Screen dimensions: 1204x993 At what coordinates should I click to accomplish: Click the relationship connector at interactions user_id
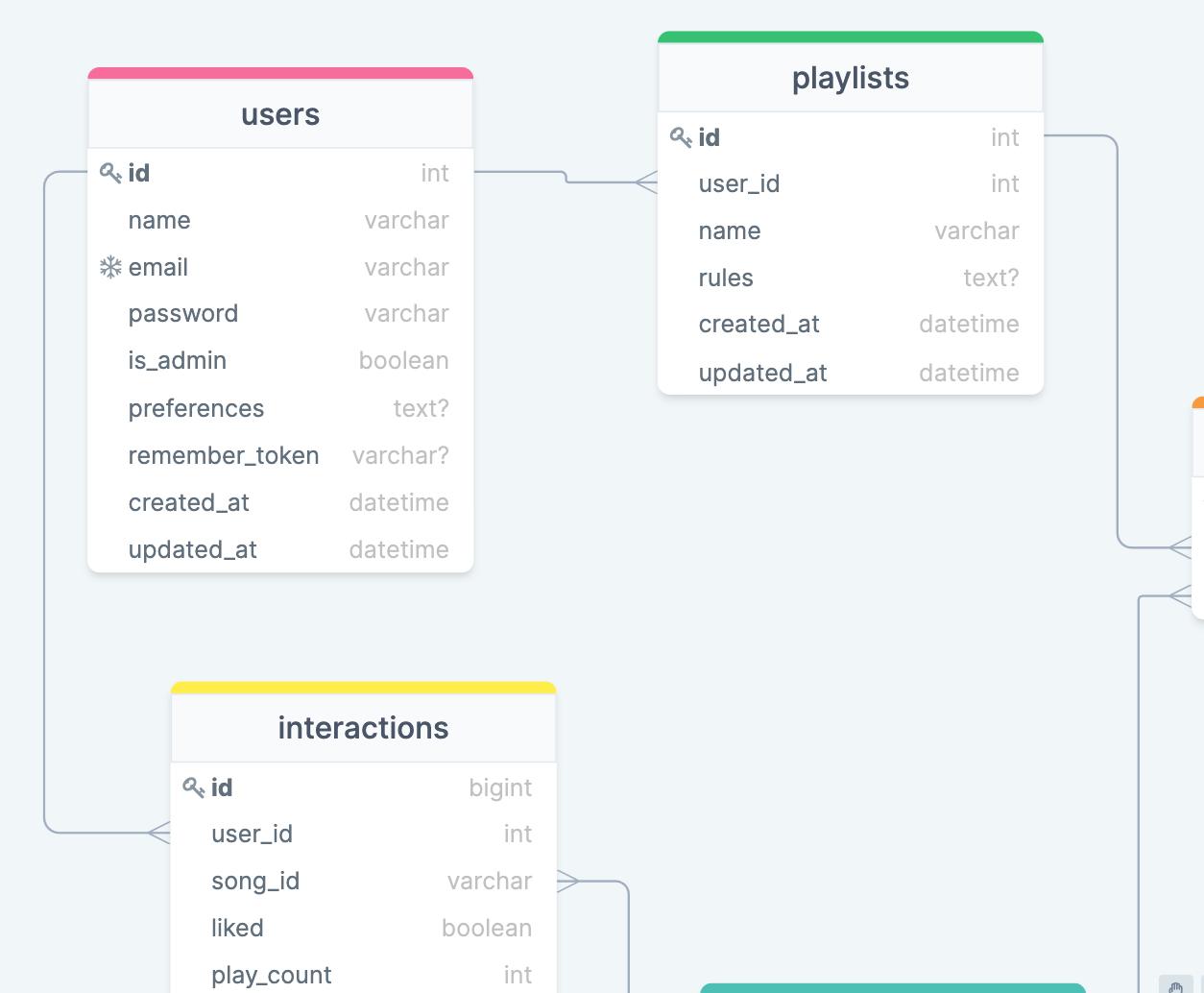159,833
